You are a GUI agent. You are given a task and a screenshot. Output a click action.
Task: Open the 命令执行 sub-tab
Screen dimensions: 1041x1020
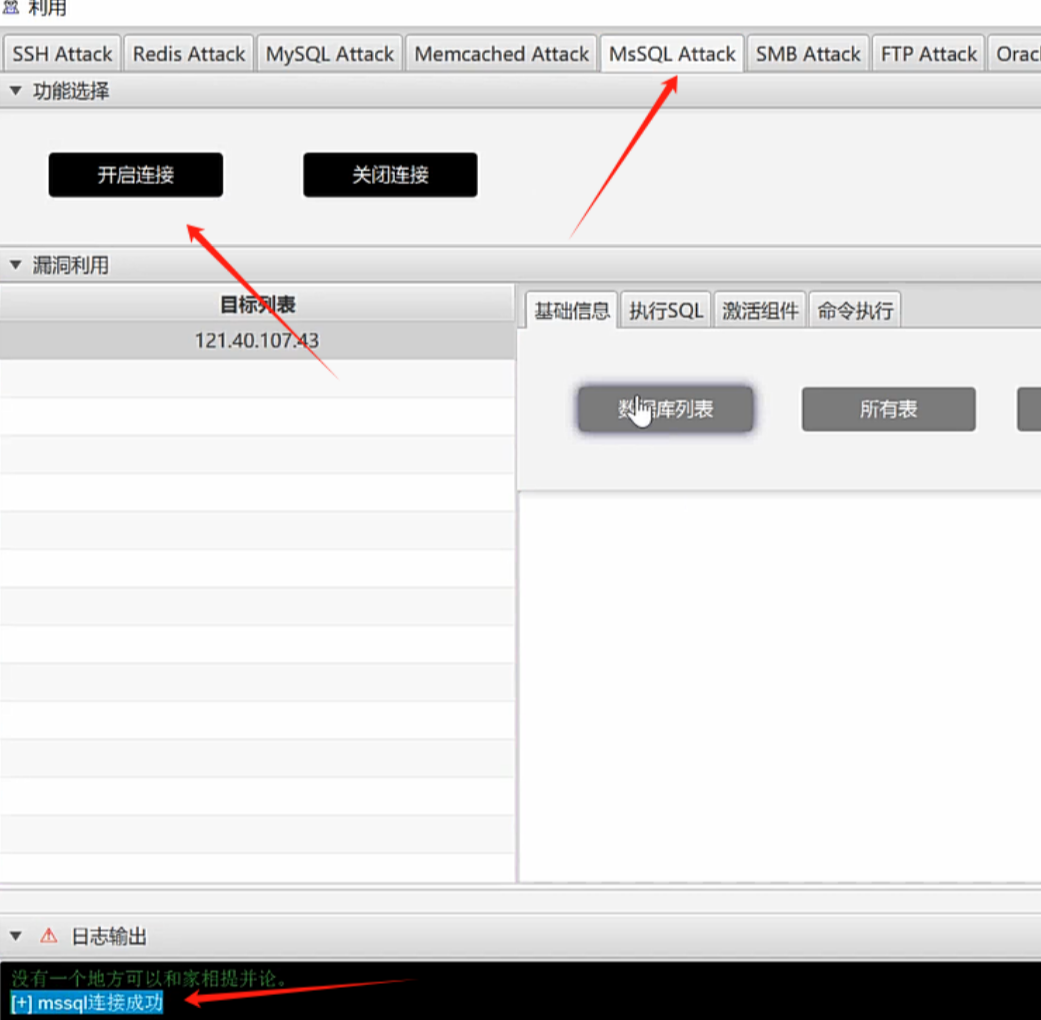855,311
